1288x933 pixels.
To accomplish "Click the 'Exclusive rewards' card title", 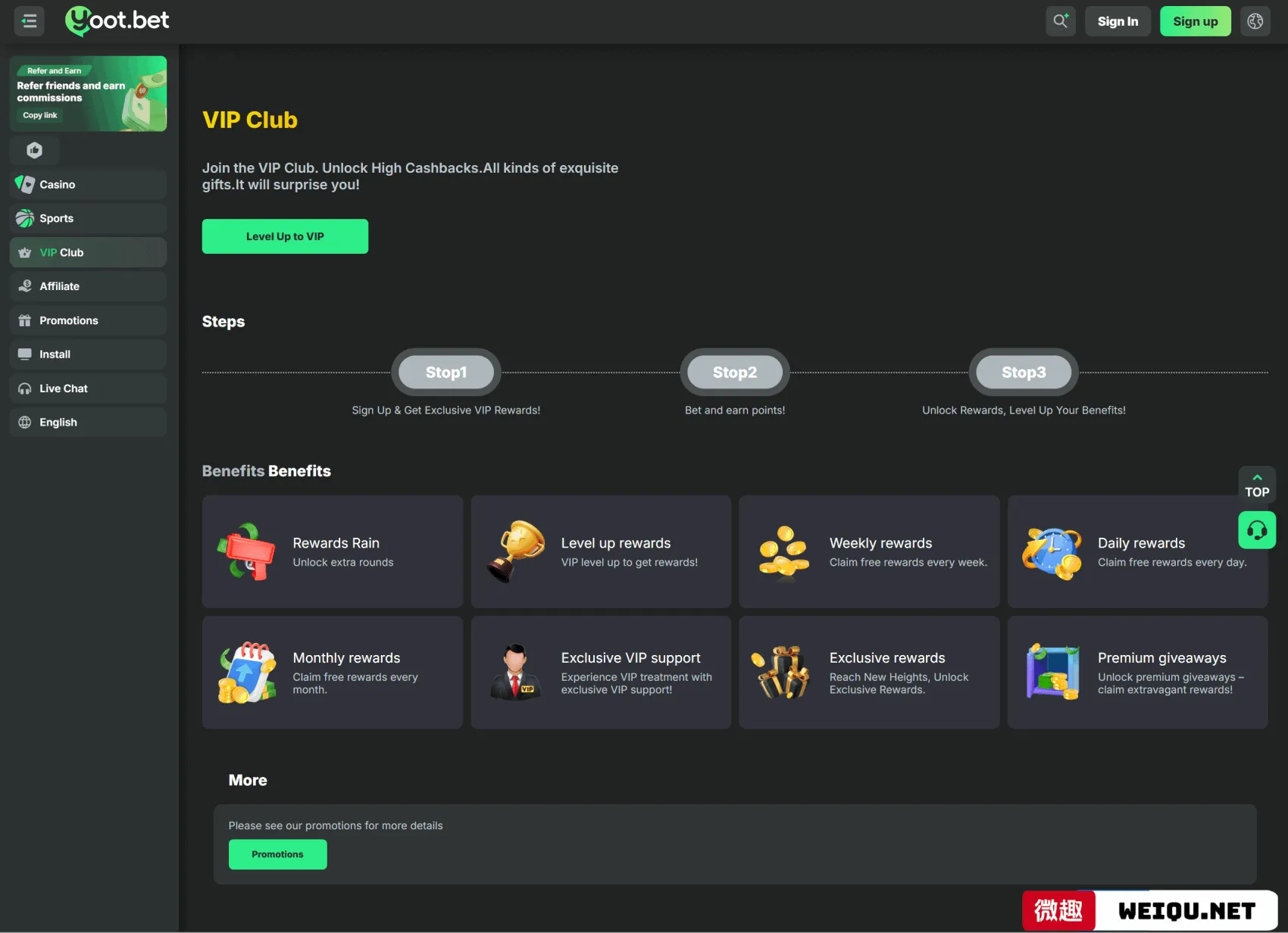I will pyautogui.click(x=887, y=658).
